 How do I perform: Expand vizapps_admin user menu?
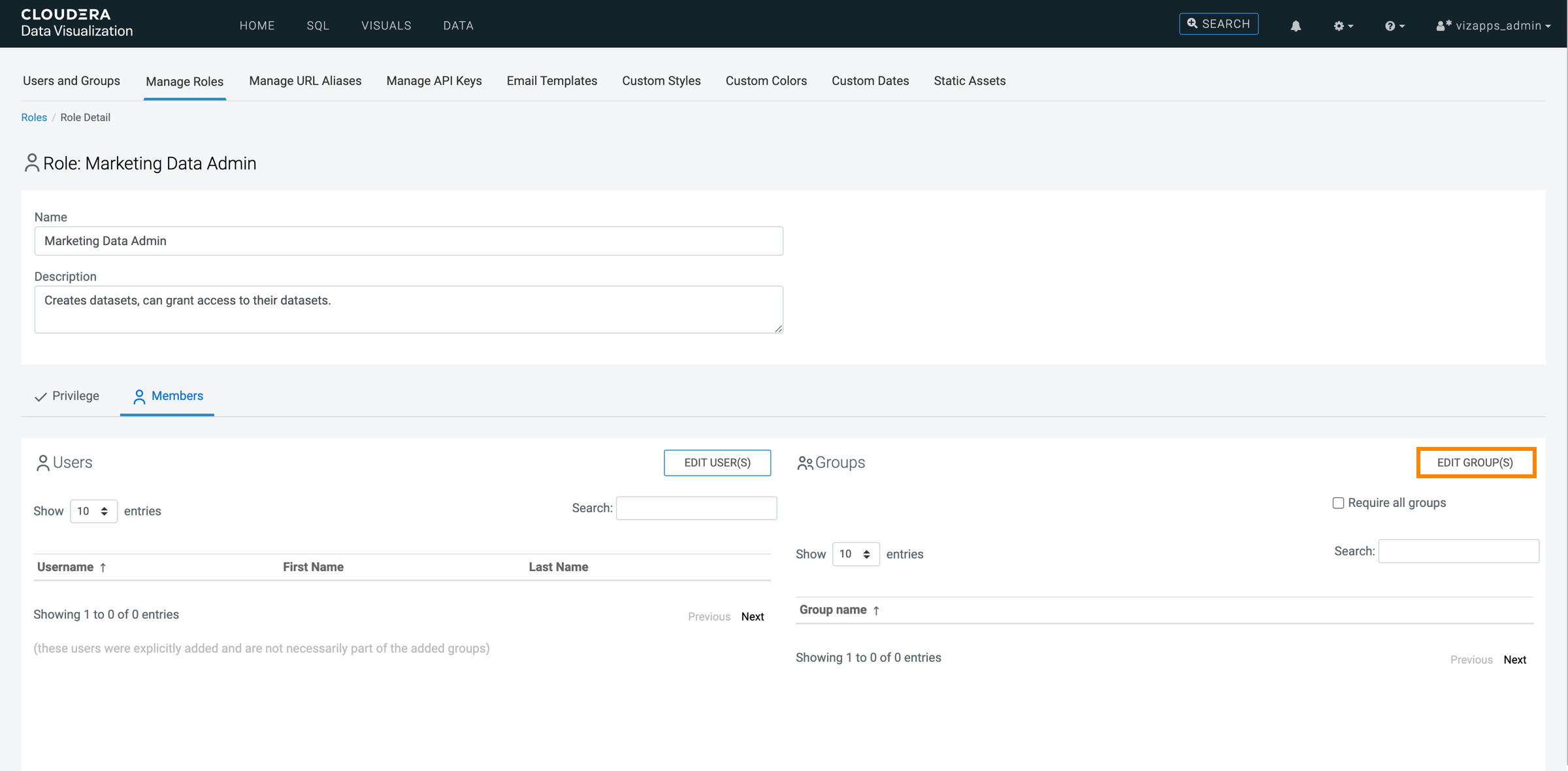pyautogui.click(x=1494, y=25)
